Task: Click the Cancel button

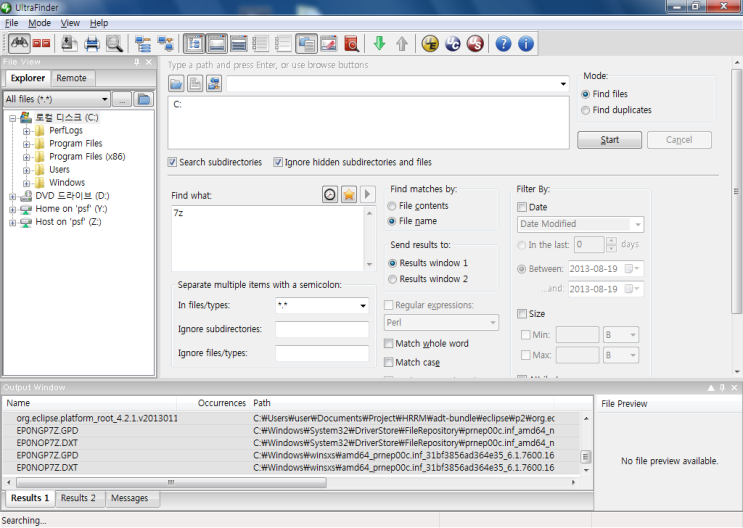Action: 679,140
